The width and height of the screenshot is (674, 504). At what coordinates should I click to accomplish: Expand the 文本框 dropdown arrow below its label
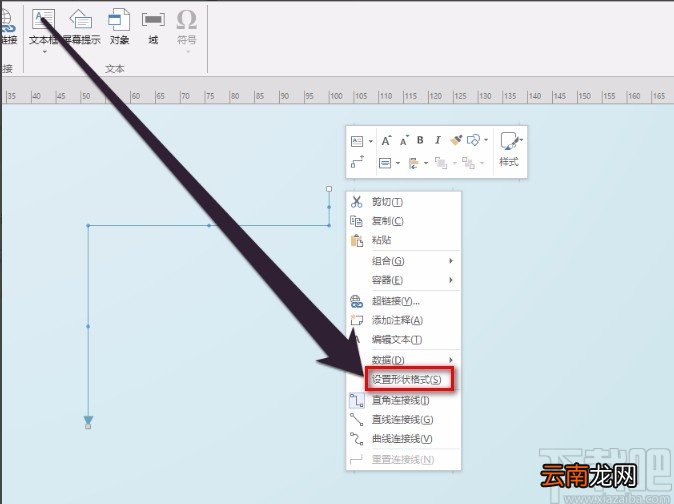tap(44, 52)
